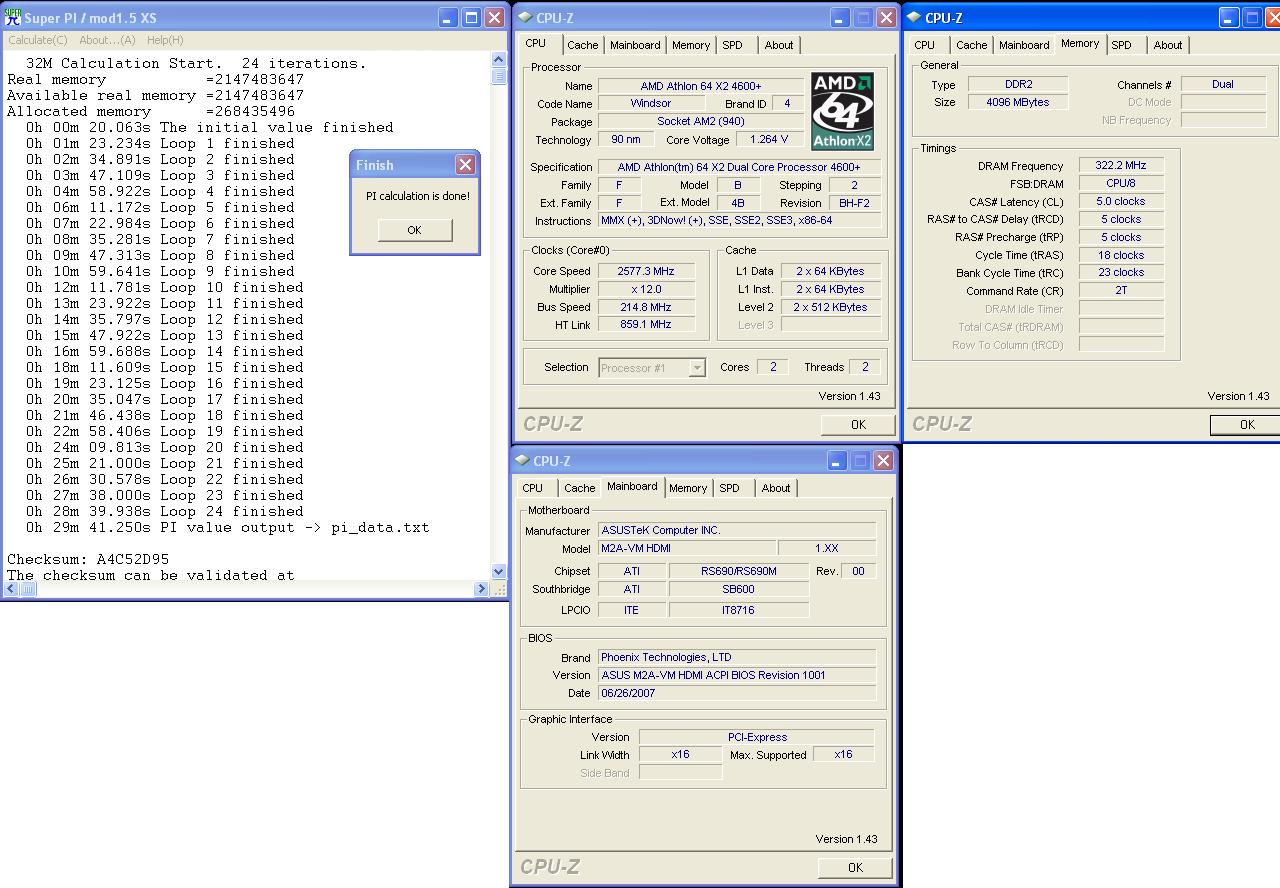Click the Southbridge field SB600
Screen dimensions: 1280x888
pos(738,589)
